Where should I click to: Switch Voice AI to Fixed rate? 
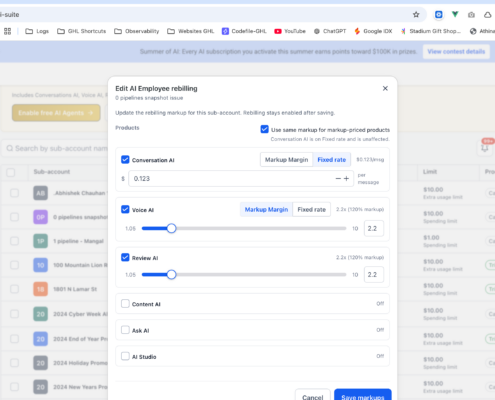point(311,209)
